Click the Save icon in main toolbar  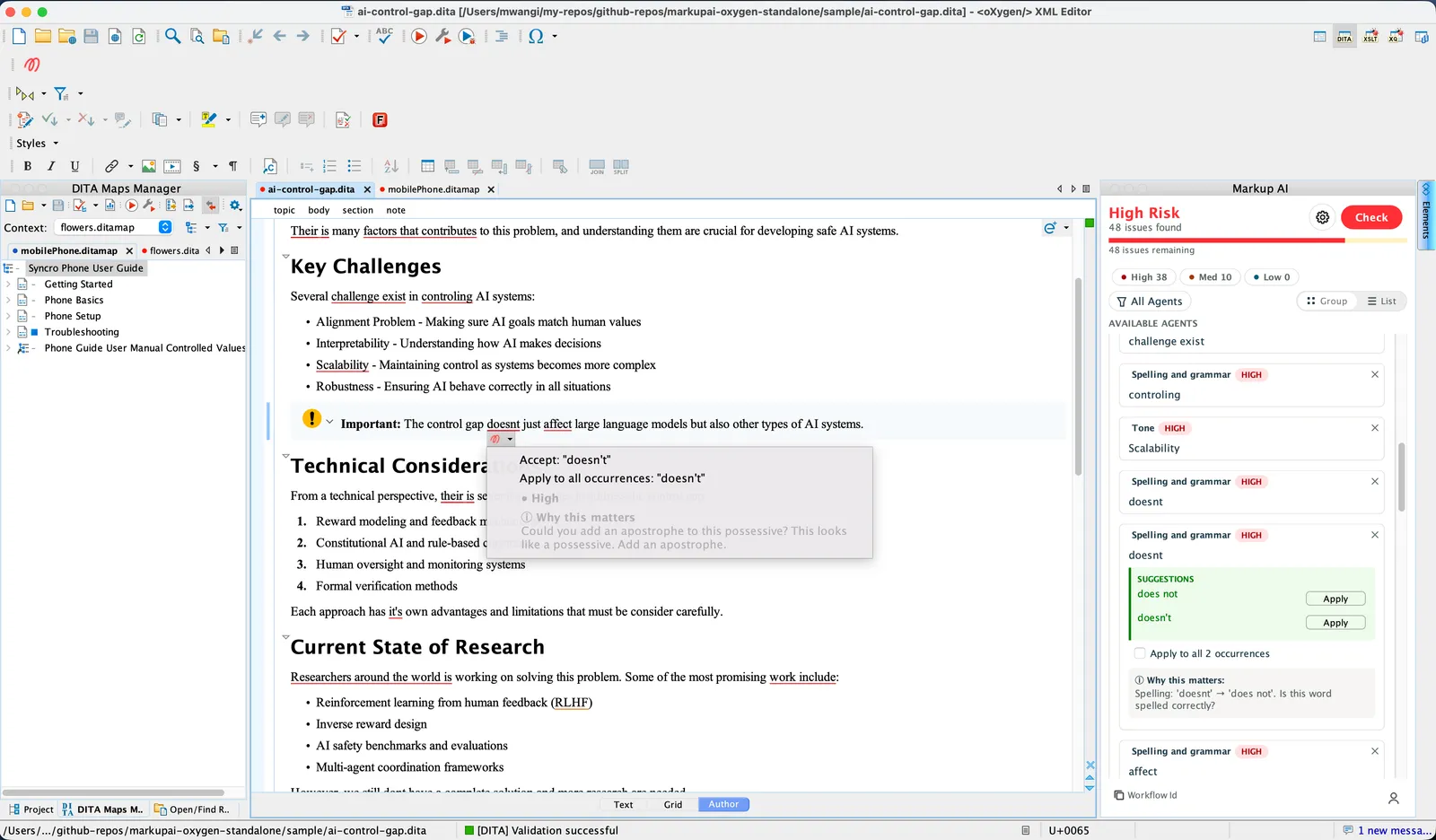[x=91, y=36]
